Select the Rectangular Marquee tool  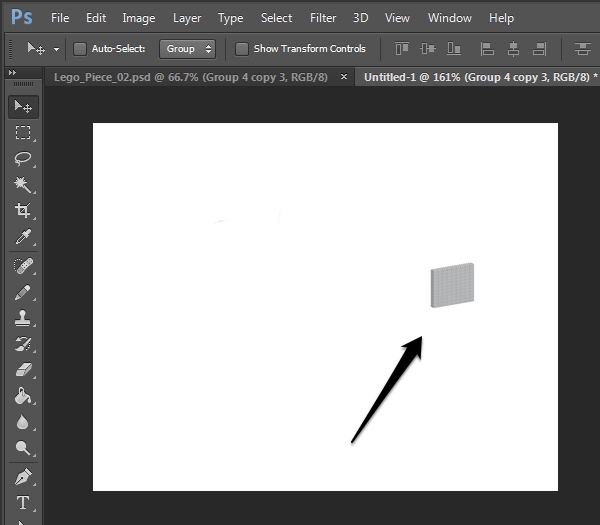pos(23,132)
